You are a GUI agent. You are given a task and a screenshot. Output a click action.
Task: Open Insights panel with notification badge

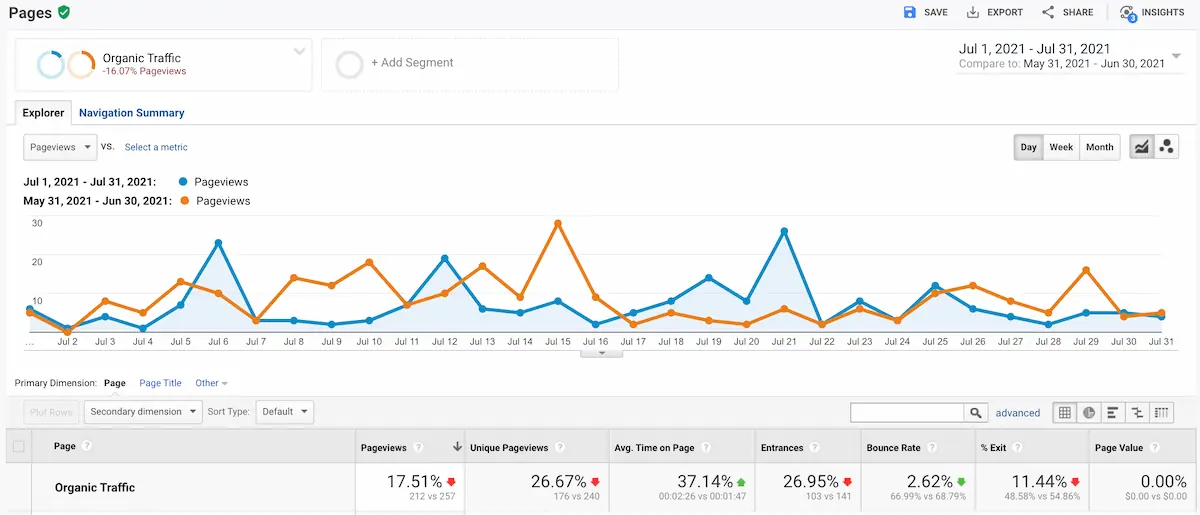point(1128,12)
